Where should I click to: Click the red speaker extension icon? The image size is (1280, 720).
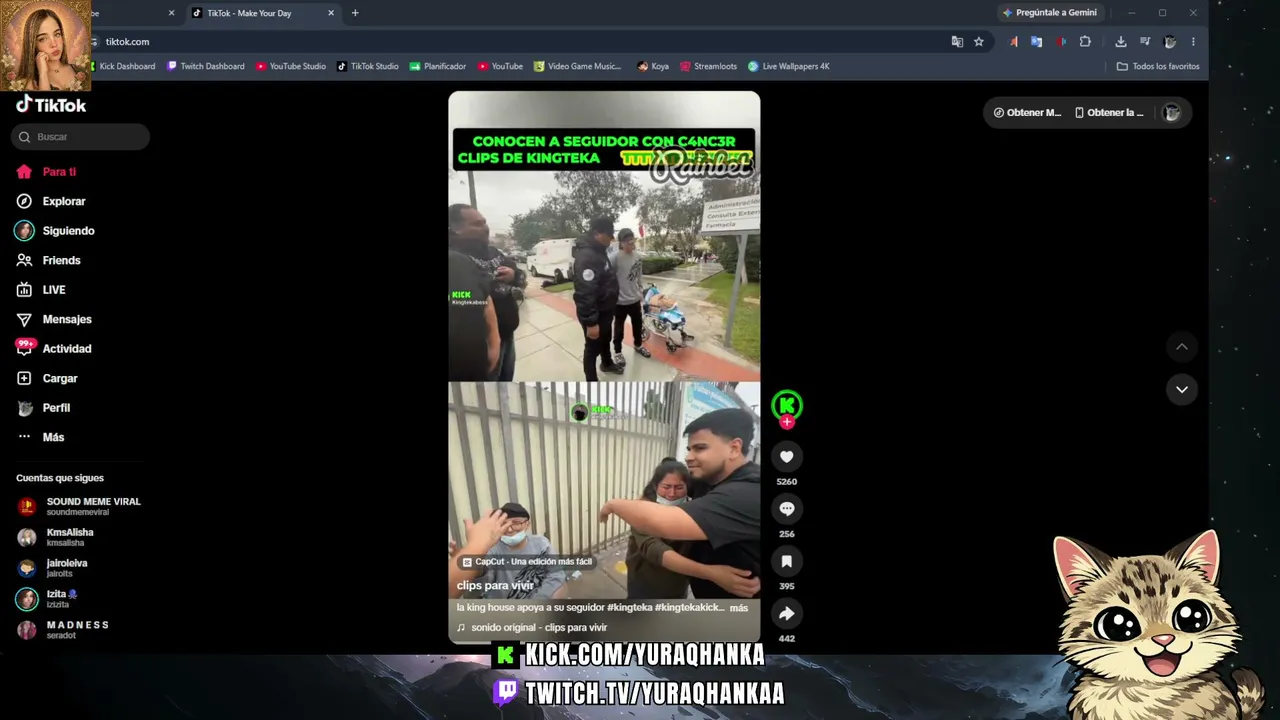tap(1061, 42)
